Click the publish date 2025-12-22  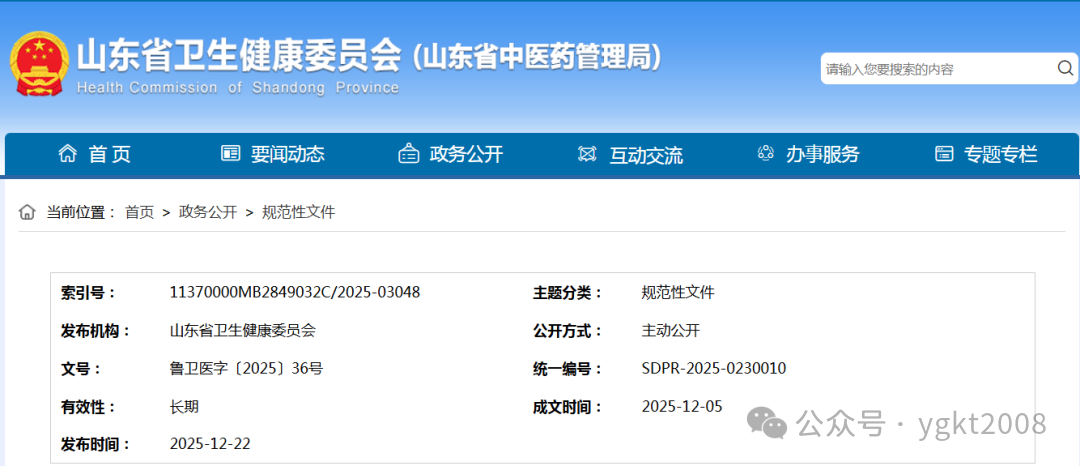point(210,444)
